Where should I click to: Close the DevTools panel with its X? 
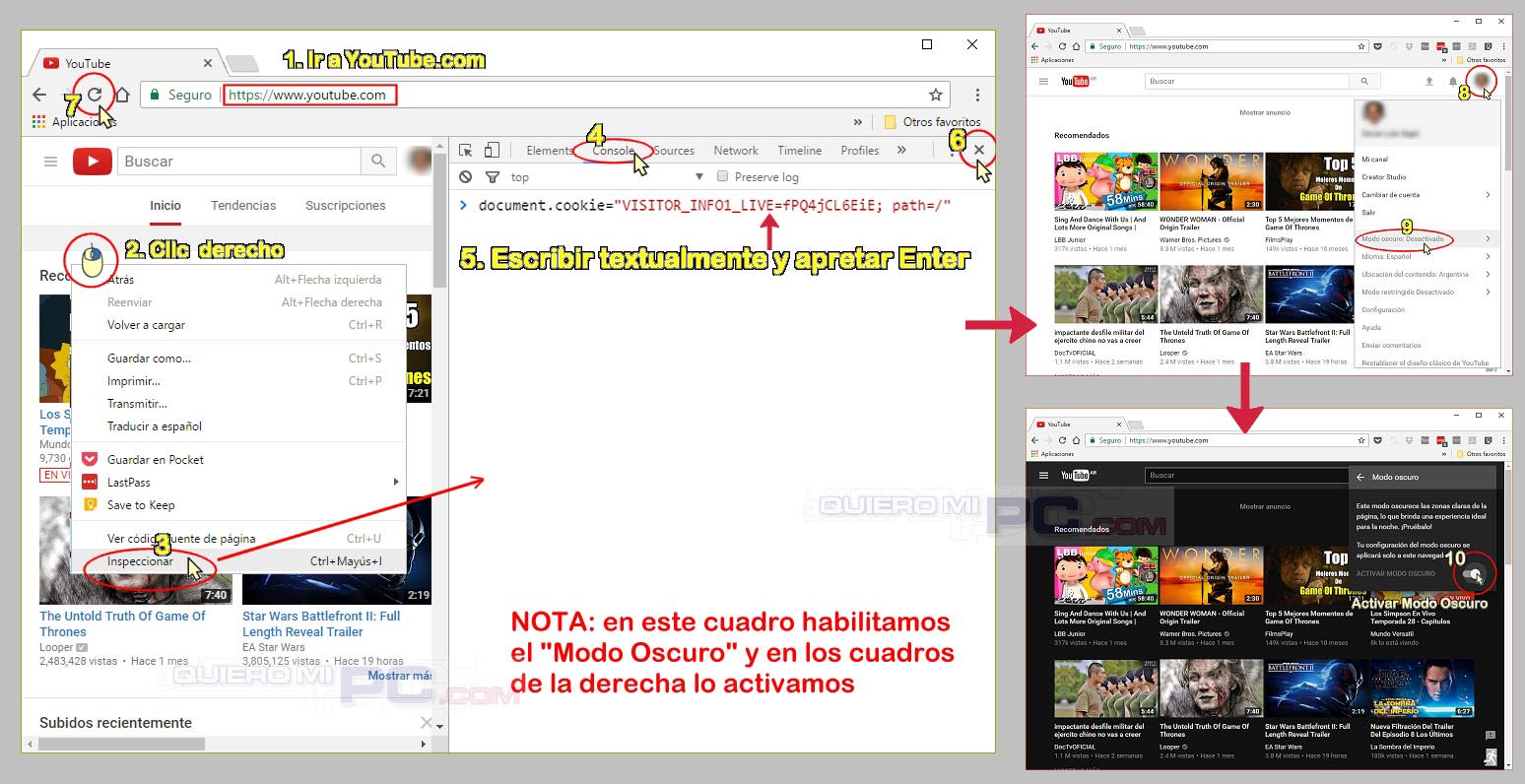coord(978,150)
